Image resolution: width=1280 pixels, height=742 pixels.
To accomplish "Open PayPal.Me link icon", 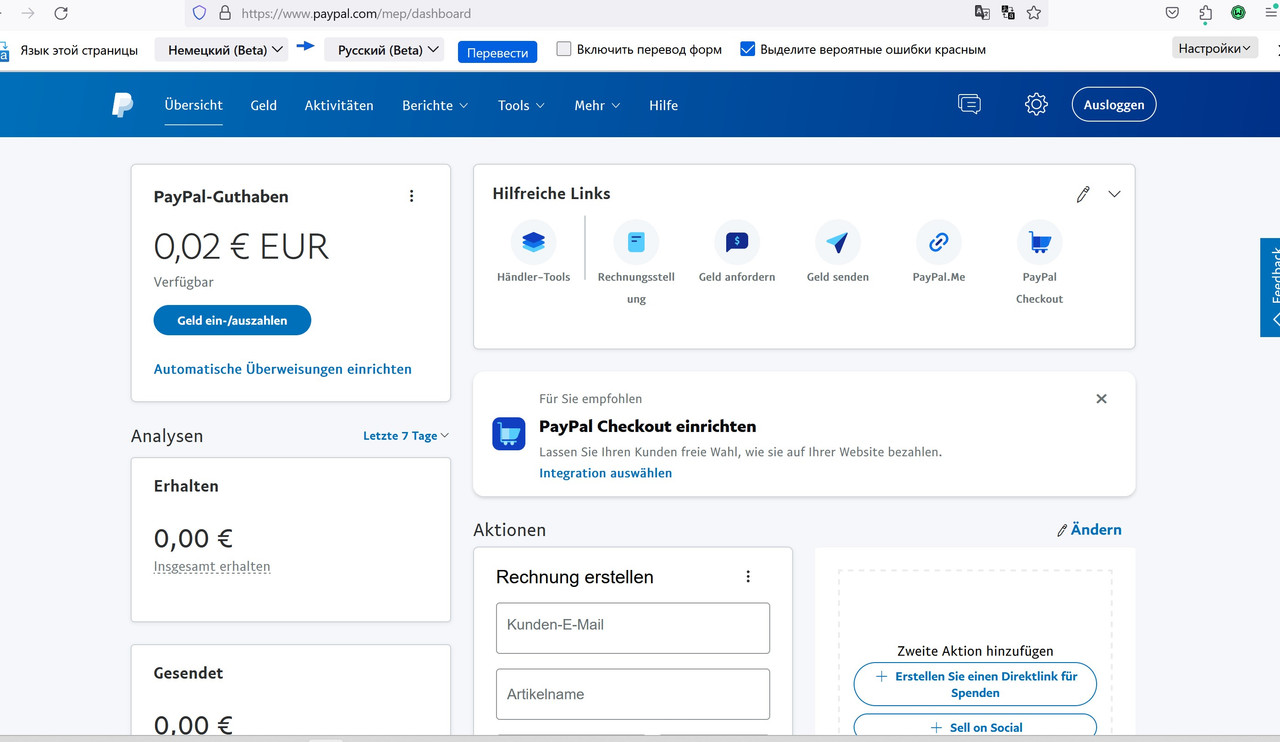I will click(938, 242).
